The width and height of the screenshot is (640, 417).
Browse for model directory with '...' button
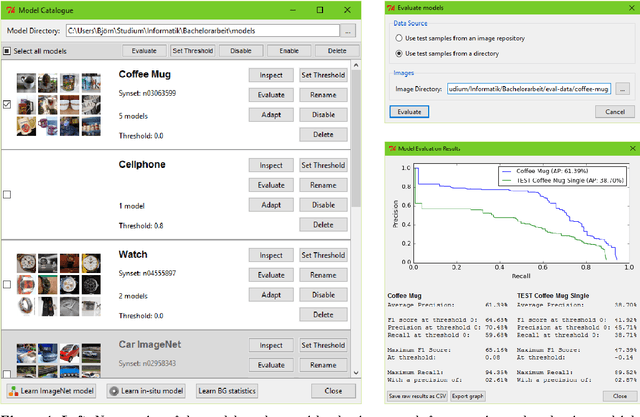tap(348, 31)
